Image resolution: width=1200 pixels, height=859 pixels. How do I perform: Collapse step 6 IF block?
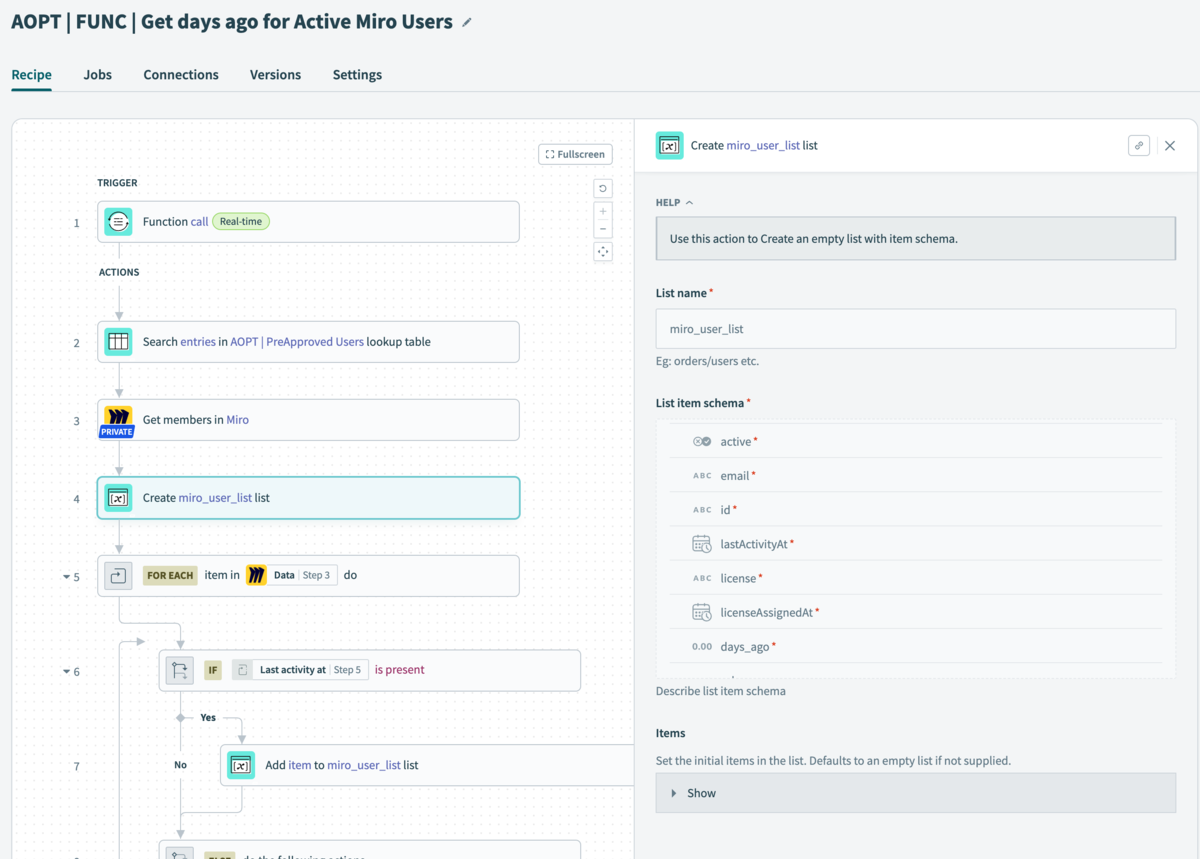pyautogui.click(x=67, y=671)
